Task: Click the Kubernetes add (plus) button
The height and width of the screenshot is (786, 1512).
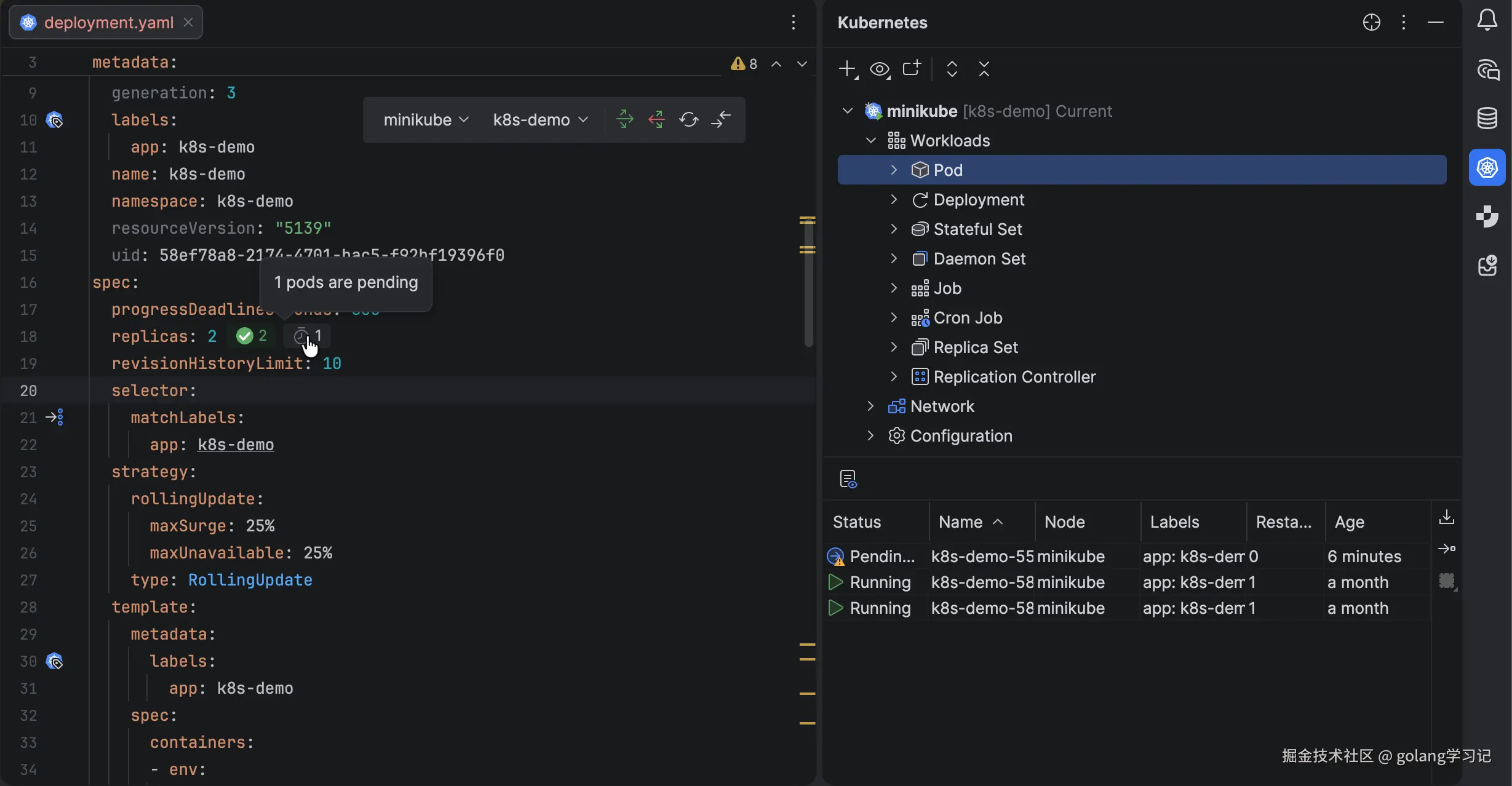Action: pyautogui.click(x=848, y=69)
